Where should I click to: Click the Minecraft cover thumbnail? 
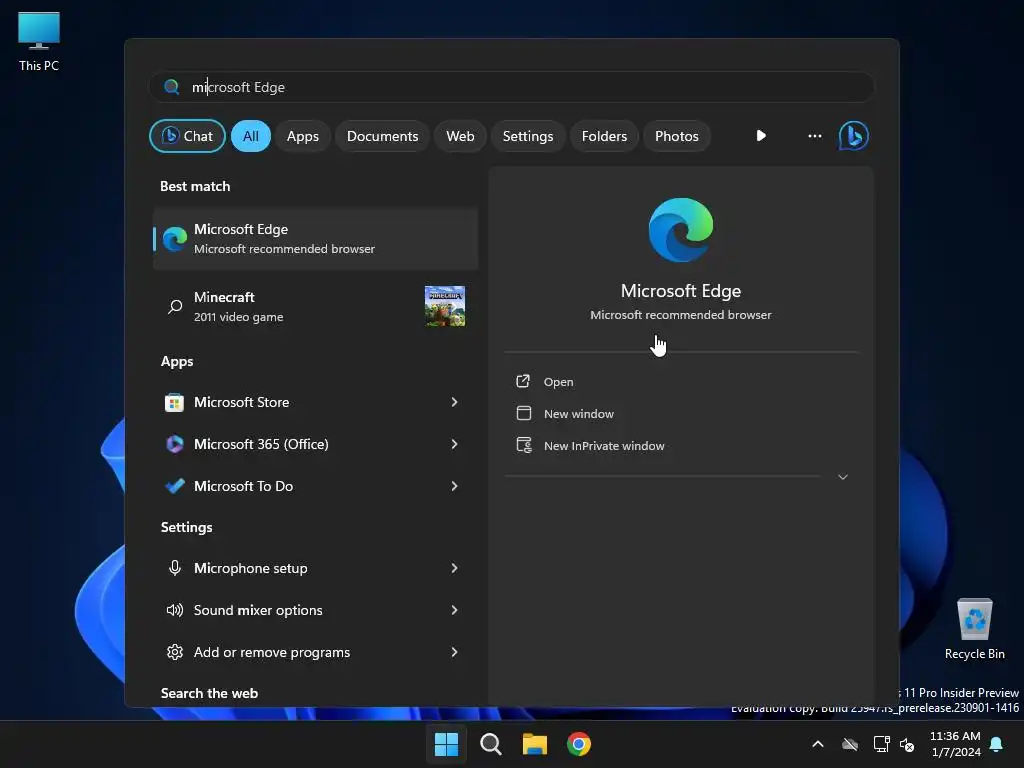(x=445, y=306)
